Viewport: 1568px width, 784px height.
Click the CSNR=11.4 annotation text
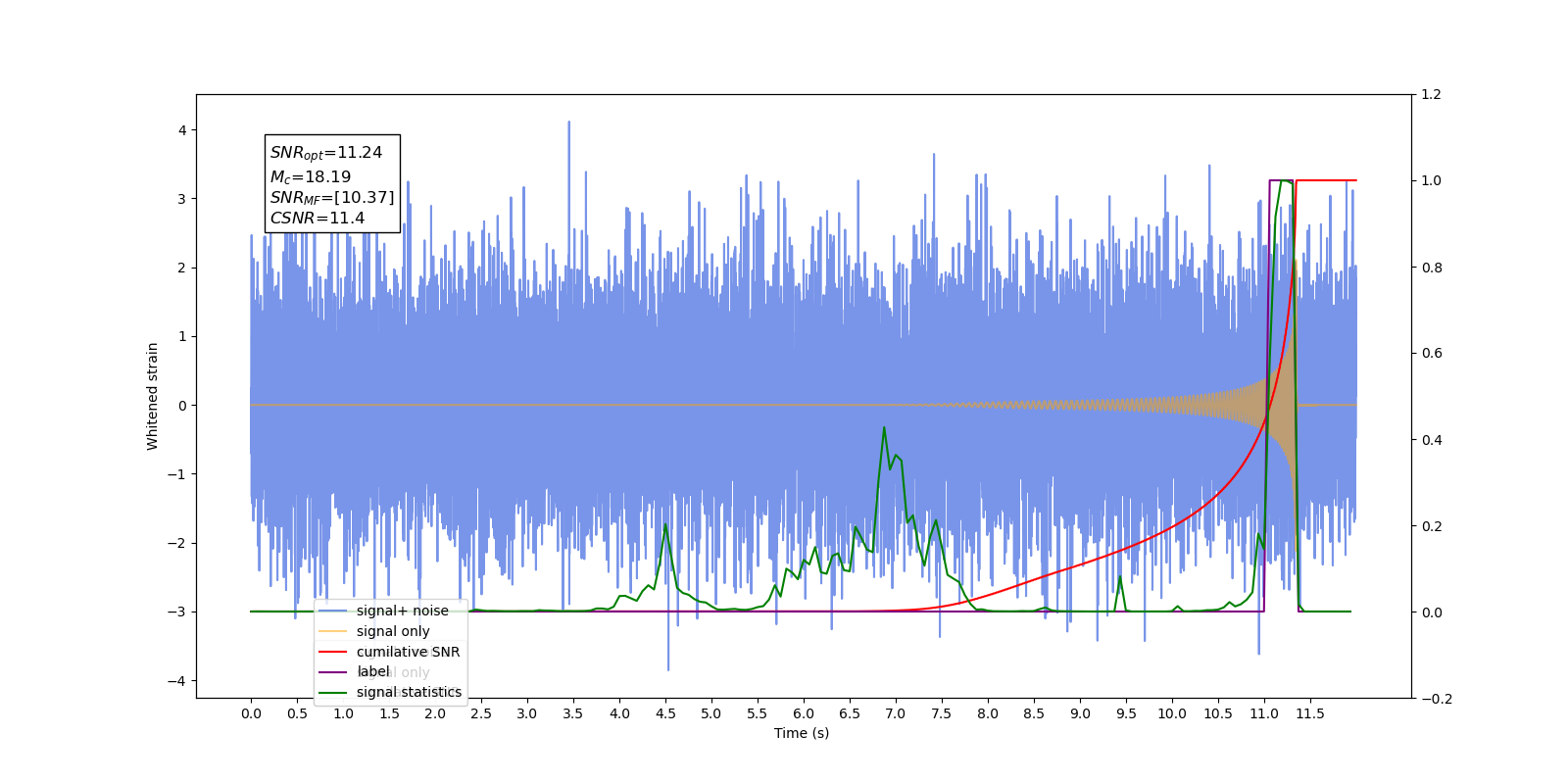(317, 218)
